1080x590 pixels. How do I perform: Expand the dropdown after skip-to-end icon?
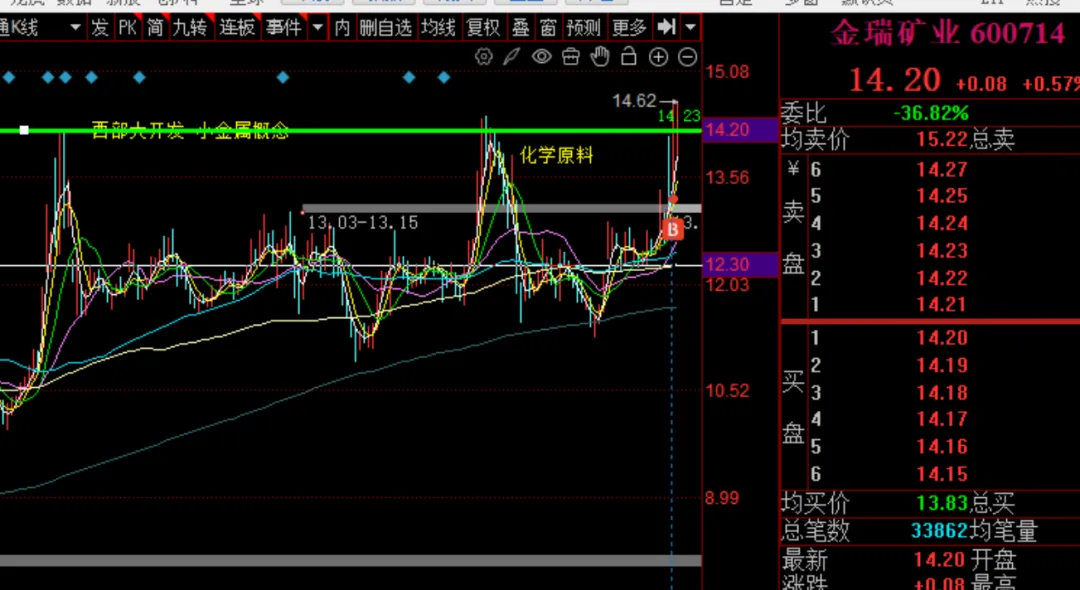(x=690, y=27)
